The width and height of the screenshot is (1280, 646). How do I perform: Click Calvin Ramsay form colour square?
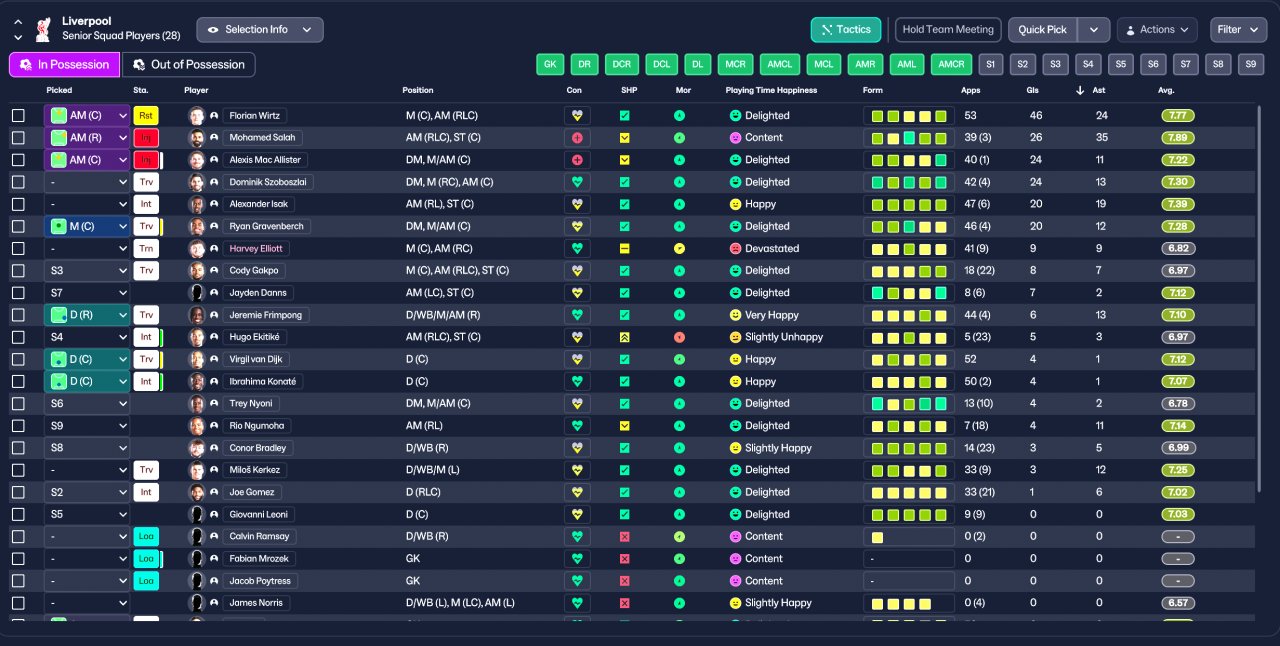[x=878, y=536]
